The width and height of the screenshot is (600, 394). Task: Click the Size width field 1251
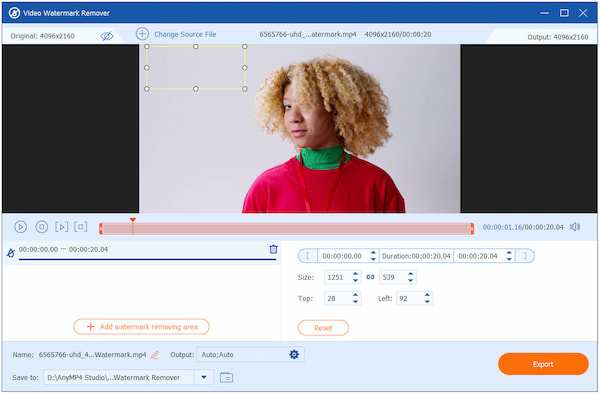pos(337,277)
